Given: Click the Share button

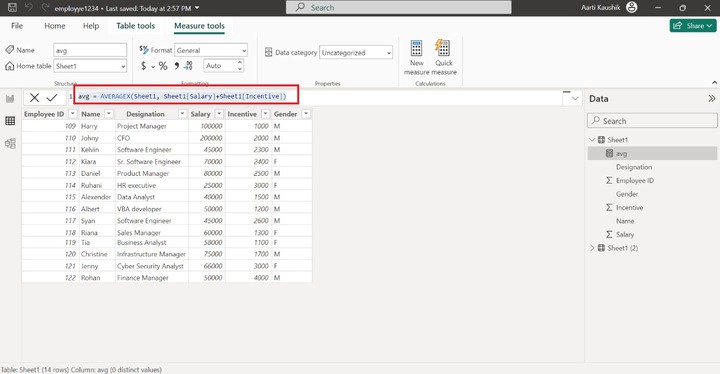Looking at the screenshot, I should [693, 26].
